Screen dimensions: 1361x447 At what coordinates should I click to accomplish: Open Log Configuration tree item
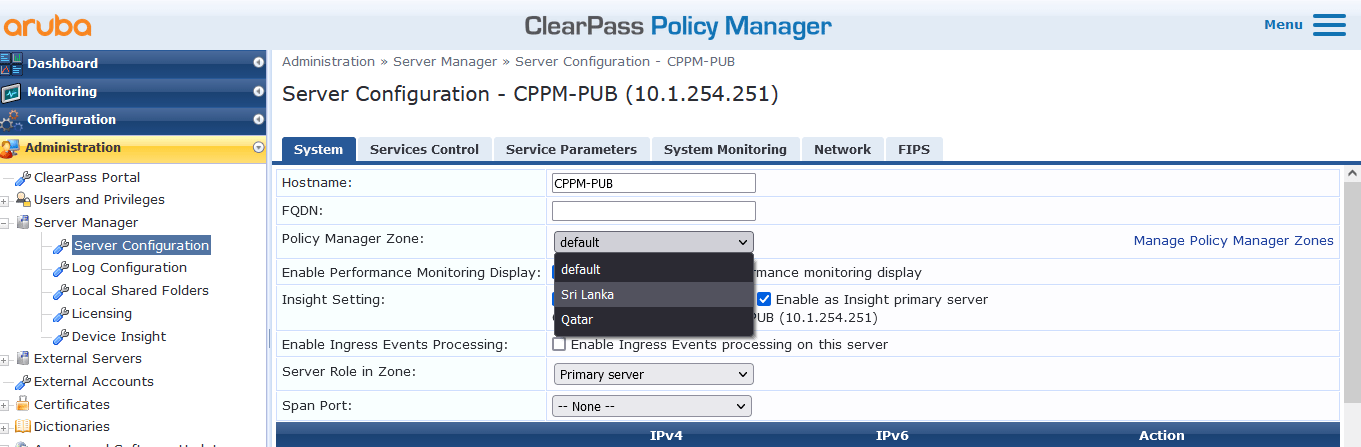(129, 267)
